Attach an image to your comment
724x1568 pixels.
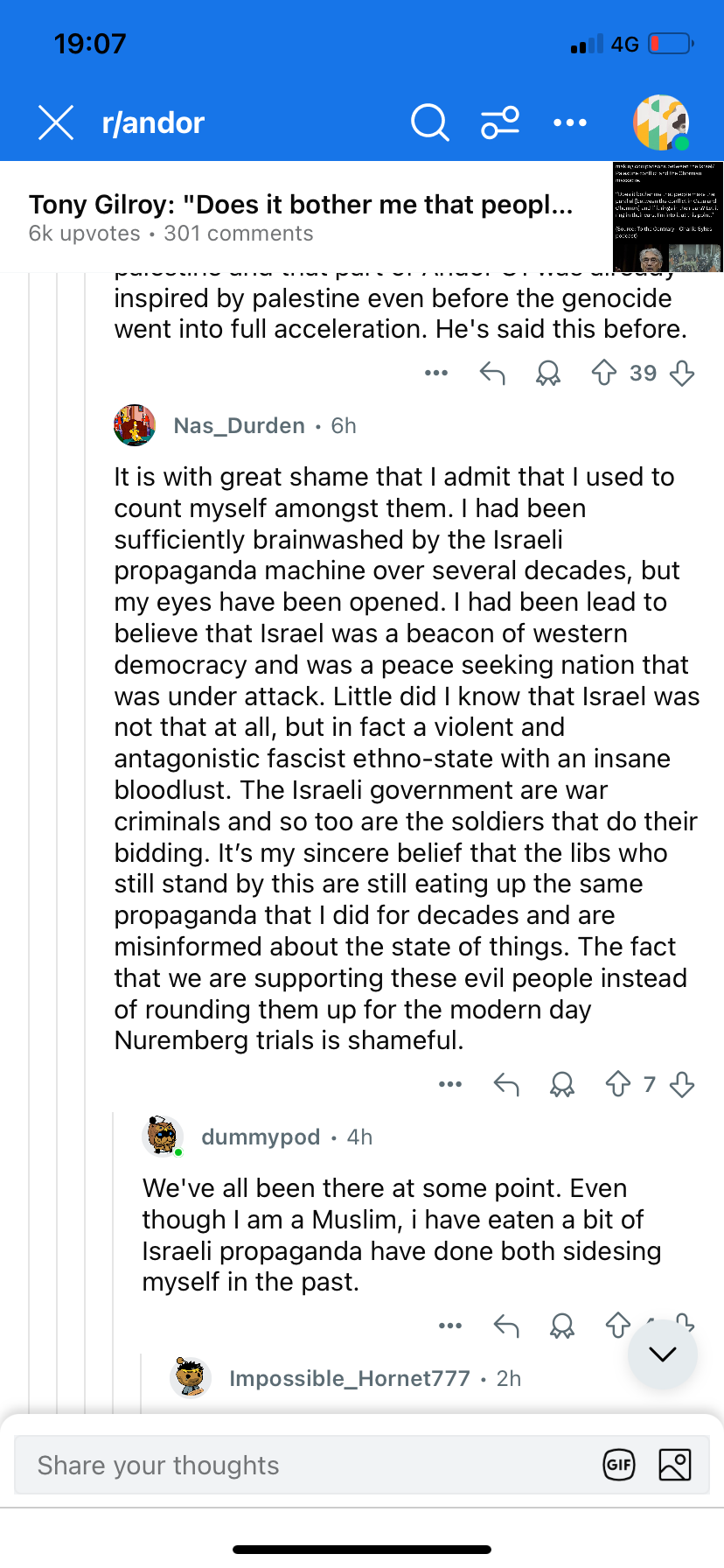[675, 1465]
